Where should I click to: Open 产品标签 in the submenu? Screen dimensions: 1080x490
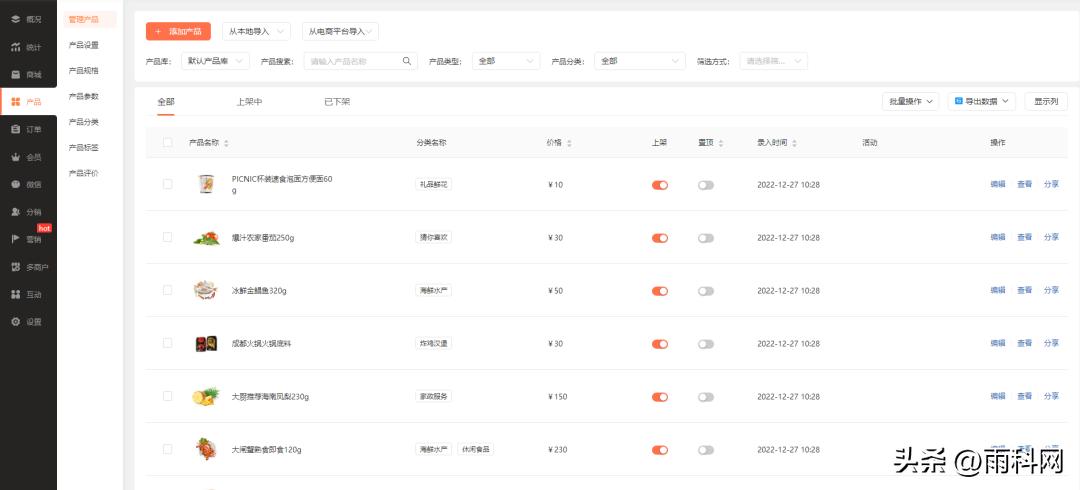[x=84, y=147]
